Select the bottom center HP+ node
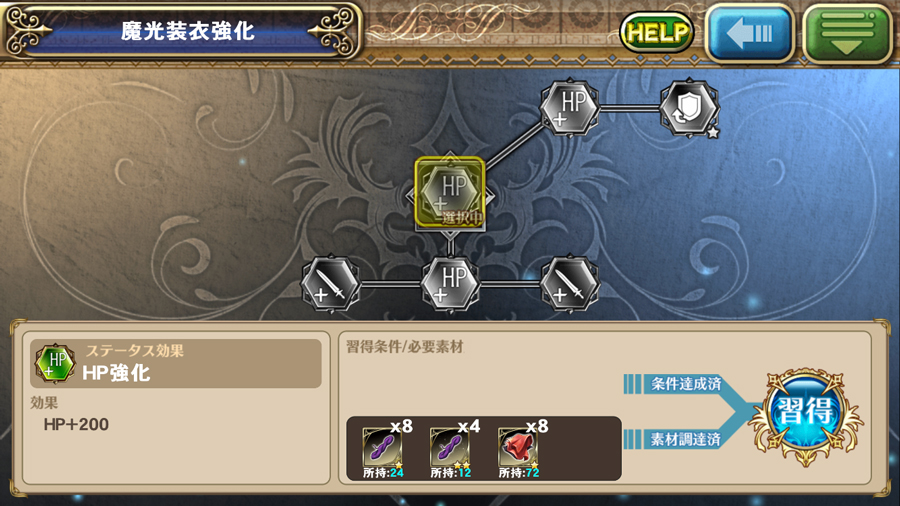 click(x=451, y=284)
